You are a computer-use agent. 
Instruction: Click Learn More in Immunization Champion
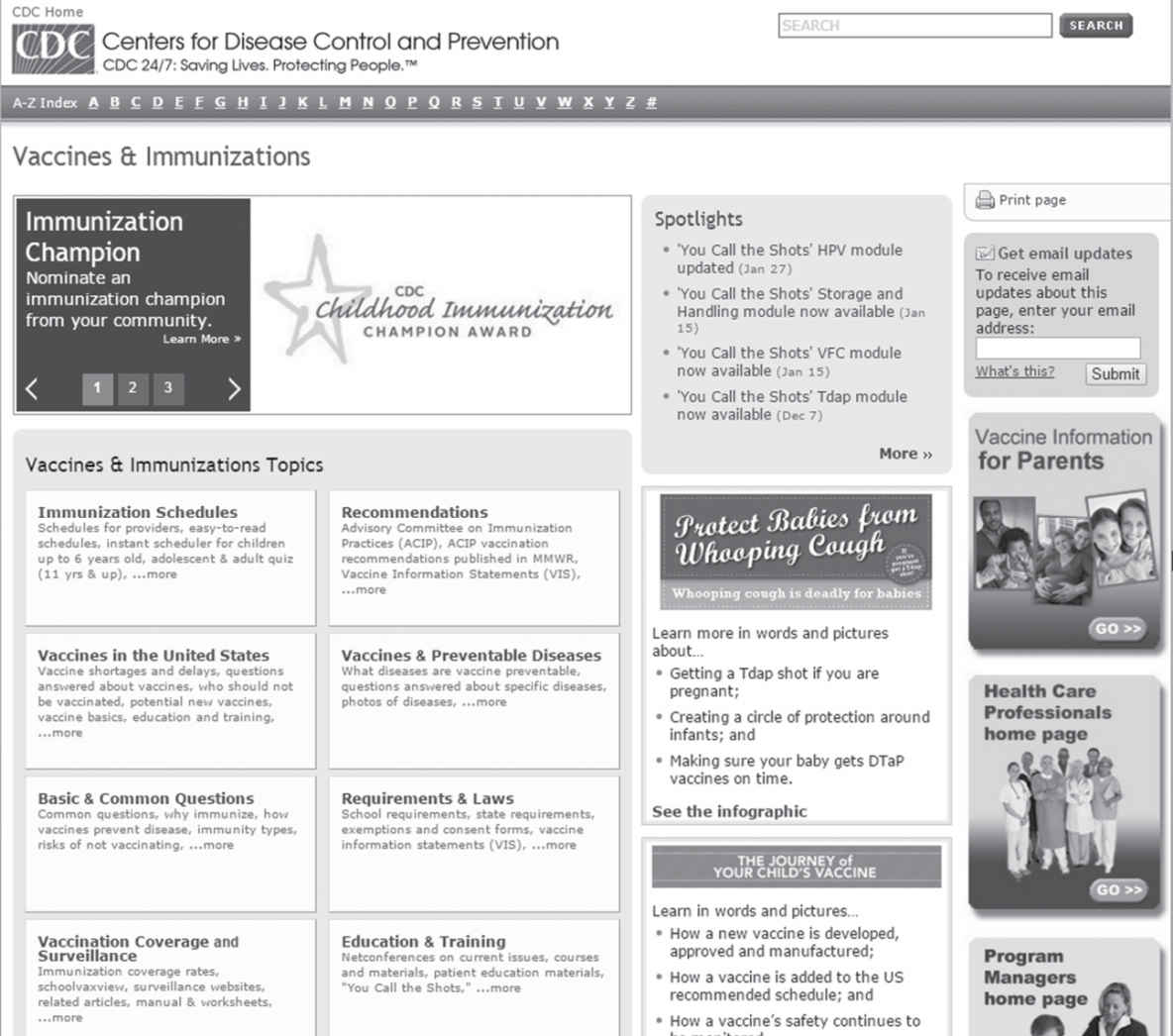tap(202, 339)
